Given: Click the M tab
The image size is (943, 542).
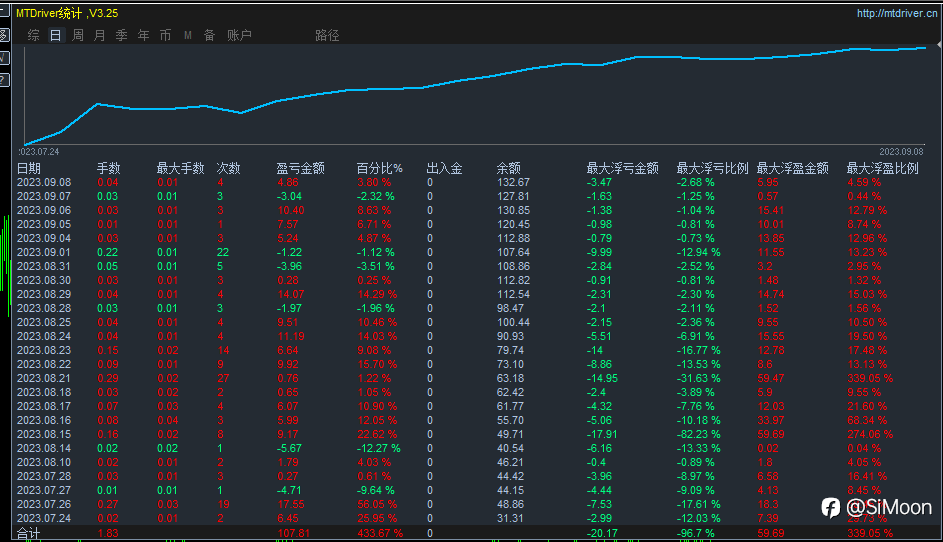Looking at the screenshot, I should click(187, 35).
